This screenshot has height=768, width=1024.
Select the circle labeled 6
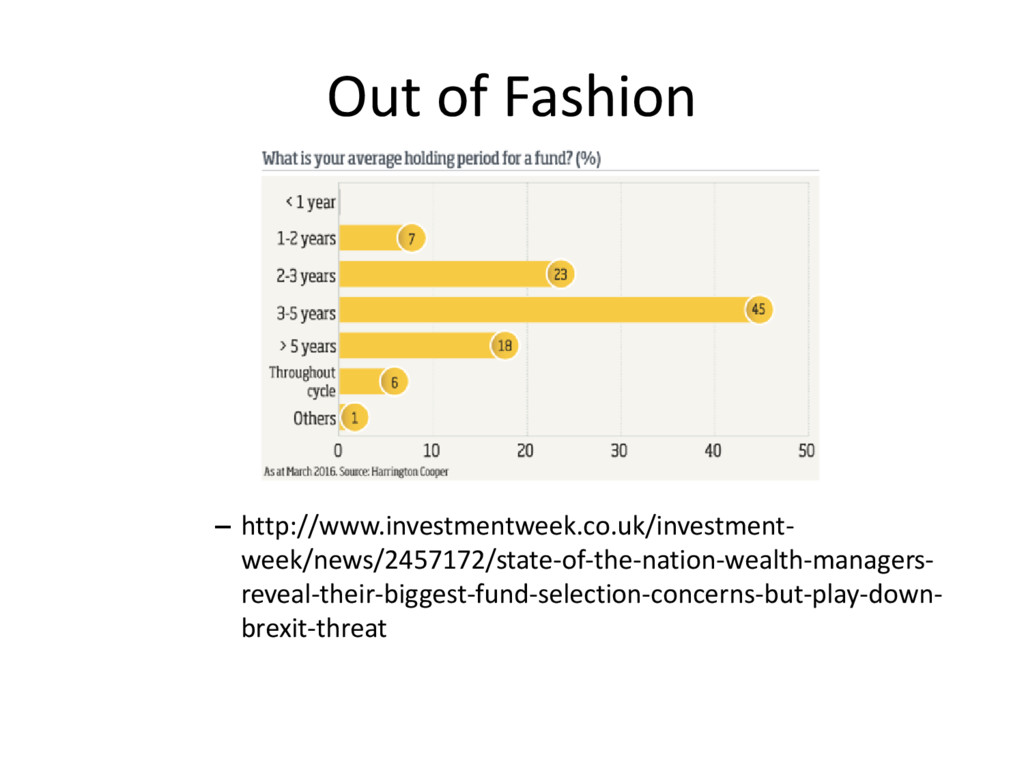click(x=394, y=382)
